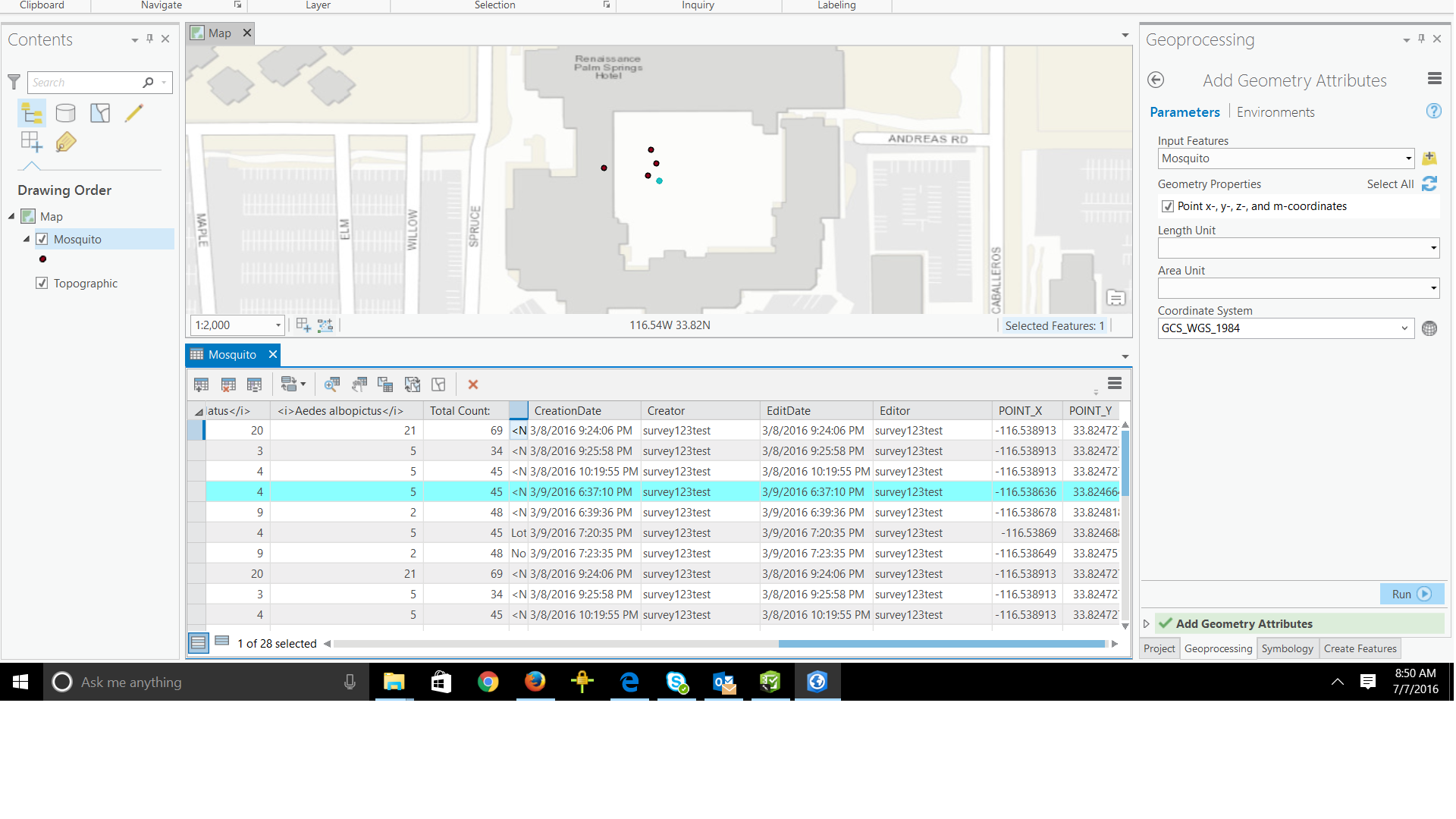Click the CreationDate column header
This screenshot has width=1456, height=819.
click(567, 411)
